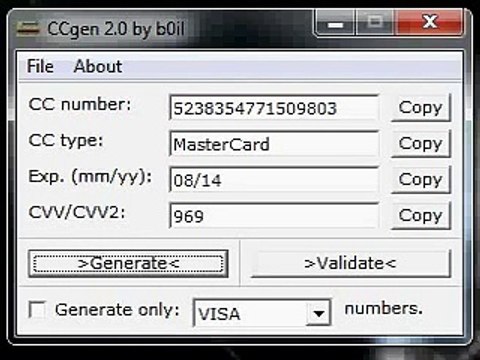The height and width of the screenshot is (360, 480).
Task: Open the About menu
Action: tap(98, 66)
